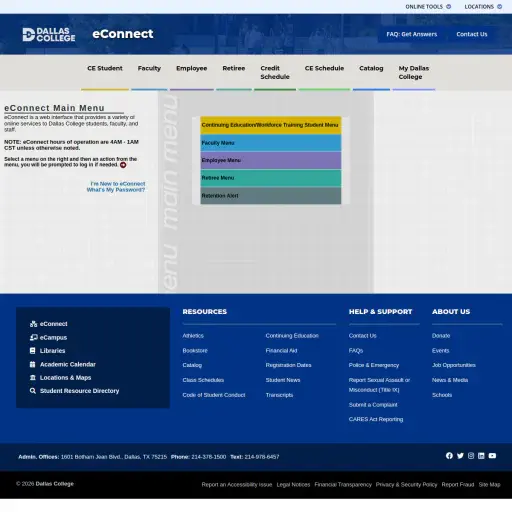Screen dimensions: 512x512
Task: Open FAQs footer link
Action: click(356, 351)
